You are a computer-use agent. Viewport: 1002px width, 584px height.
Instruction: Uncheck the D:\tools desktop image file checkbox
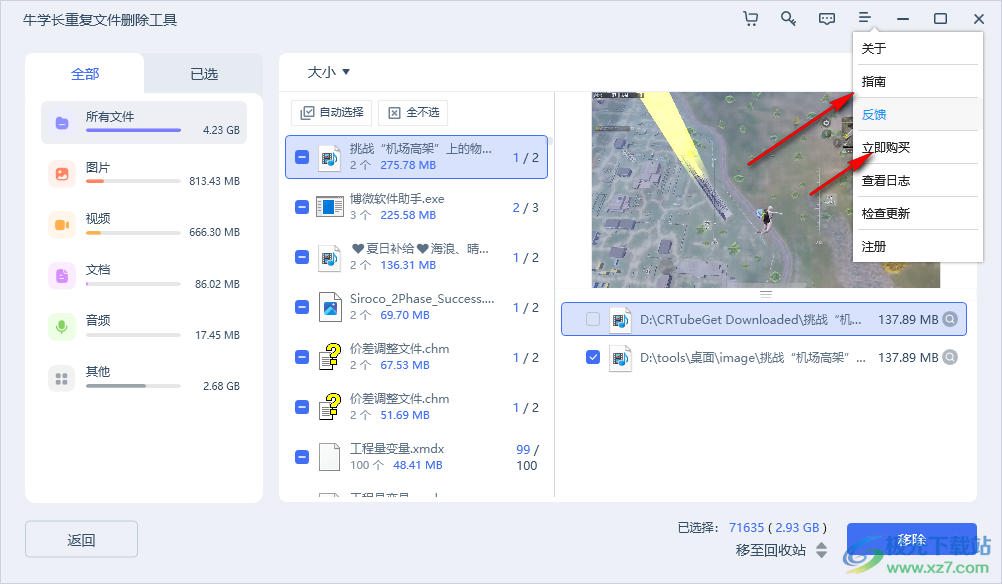[593, 357]
